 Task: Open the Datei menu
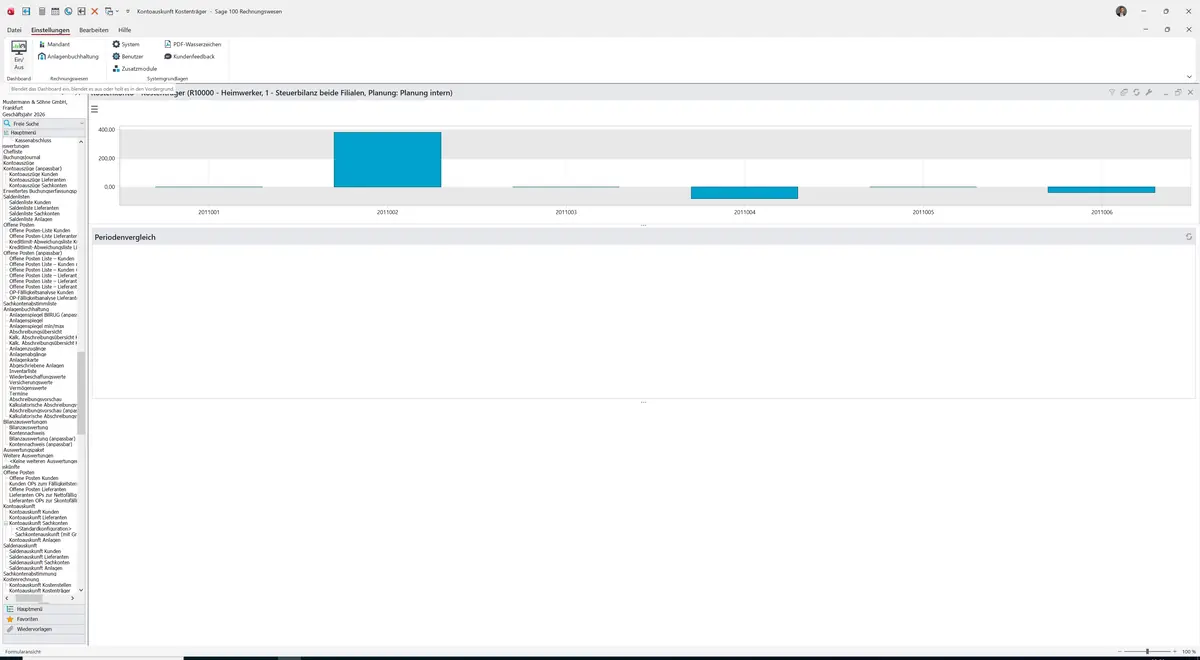click(x=14, y=30)
